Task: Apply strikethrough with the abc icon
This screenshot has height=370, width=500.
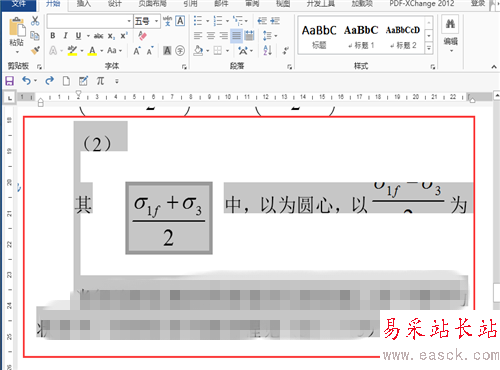Action: 98,36
